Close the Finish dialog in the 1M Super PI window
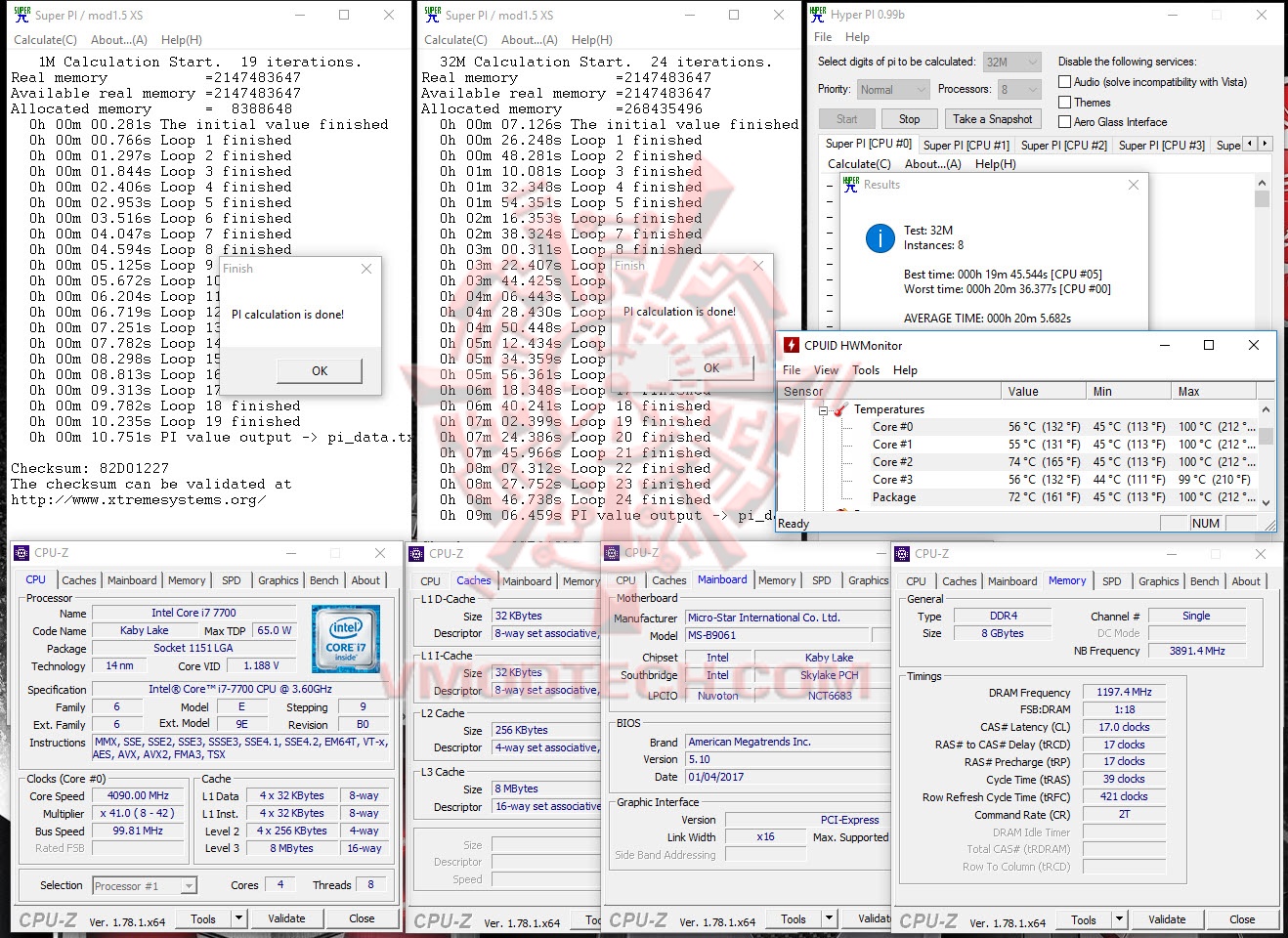The image size is (1288, 938). (x=366, y=269)
